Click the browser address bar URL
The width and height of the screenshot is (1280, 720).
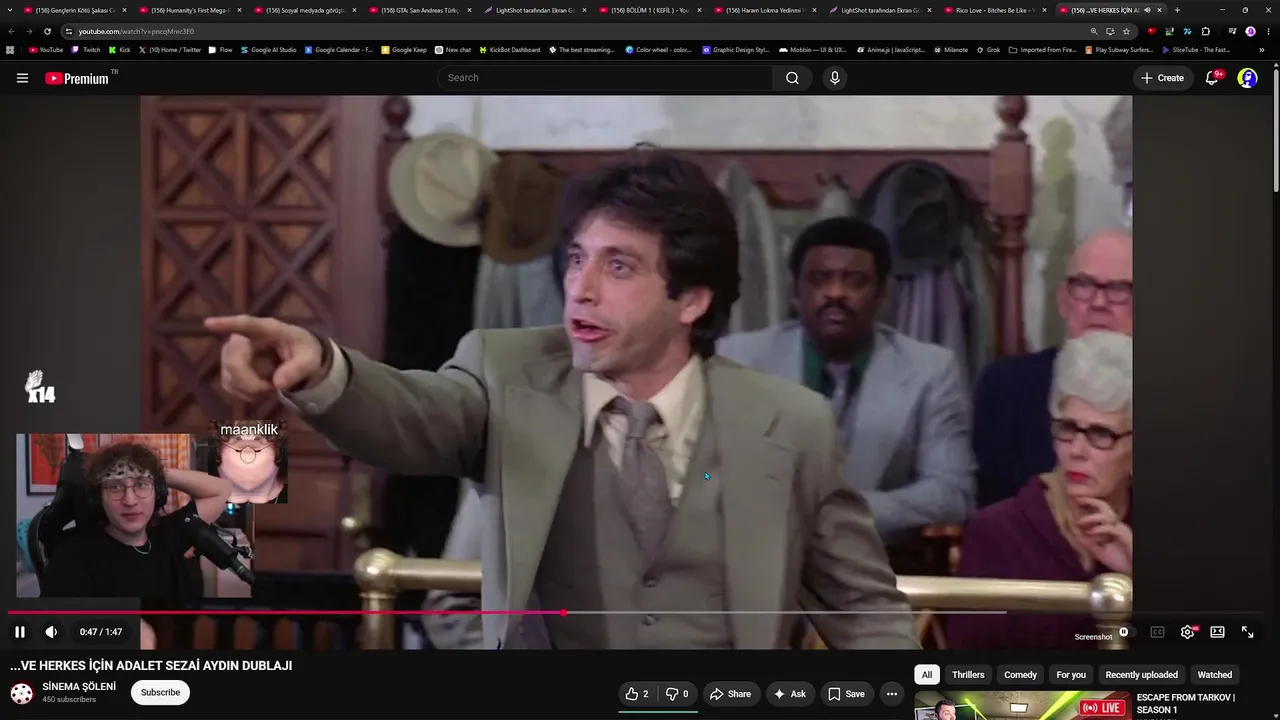point(136,31)
